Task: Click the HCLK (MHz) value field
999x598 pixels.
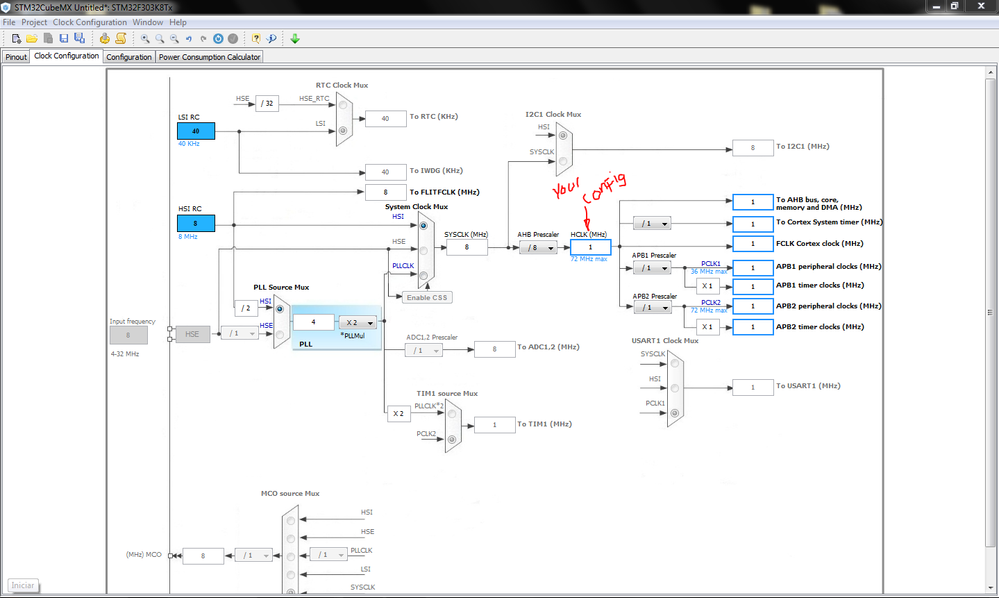Action: tap(591, 247)
